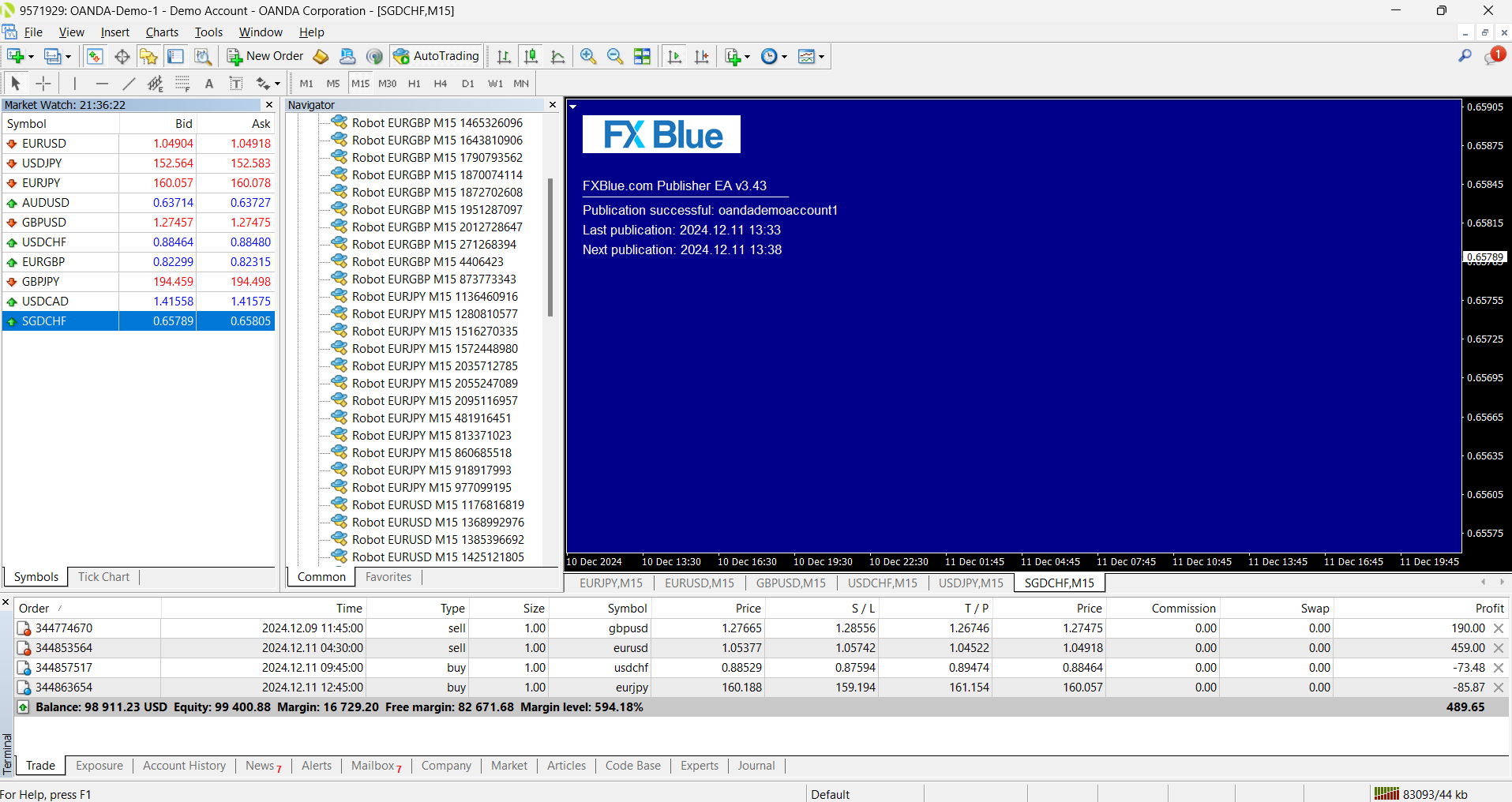Close order 344863654 eurjpy position
This screenshot has width=1512, height=802.
(x=1499, y=688)
